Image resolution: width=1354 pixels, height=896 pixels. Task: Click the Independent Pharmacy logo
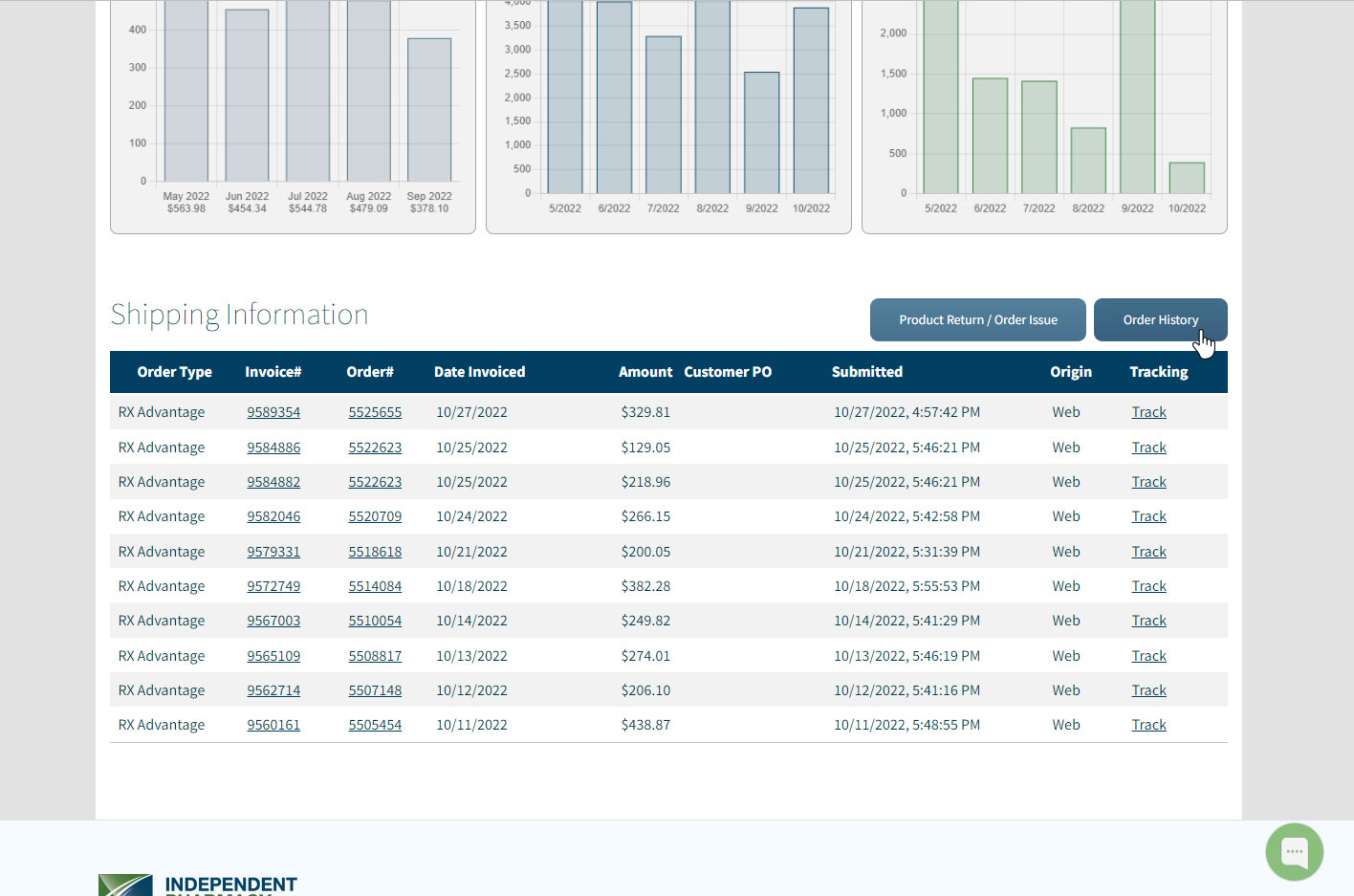(x=198, y=885)
